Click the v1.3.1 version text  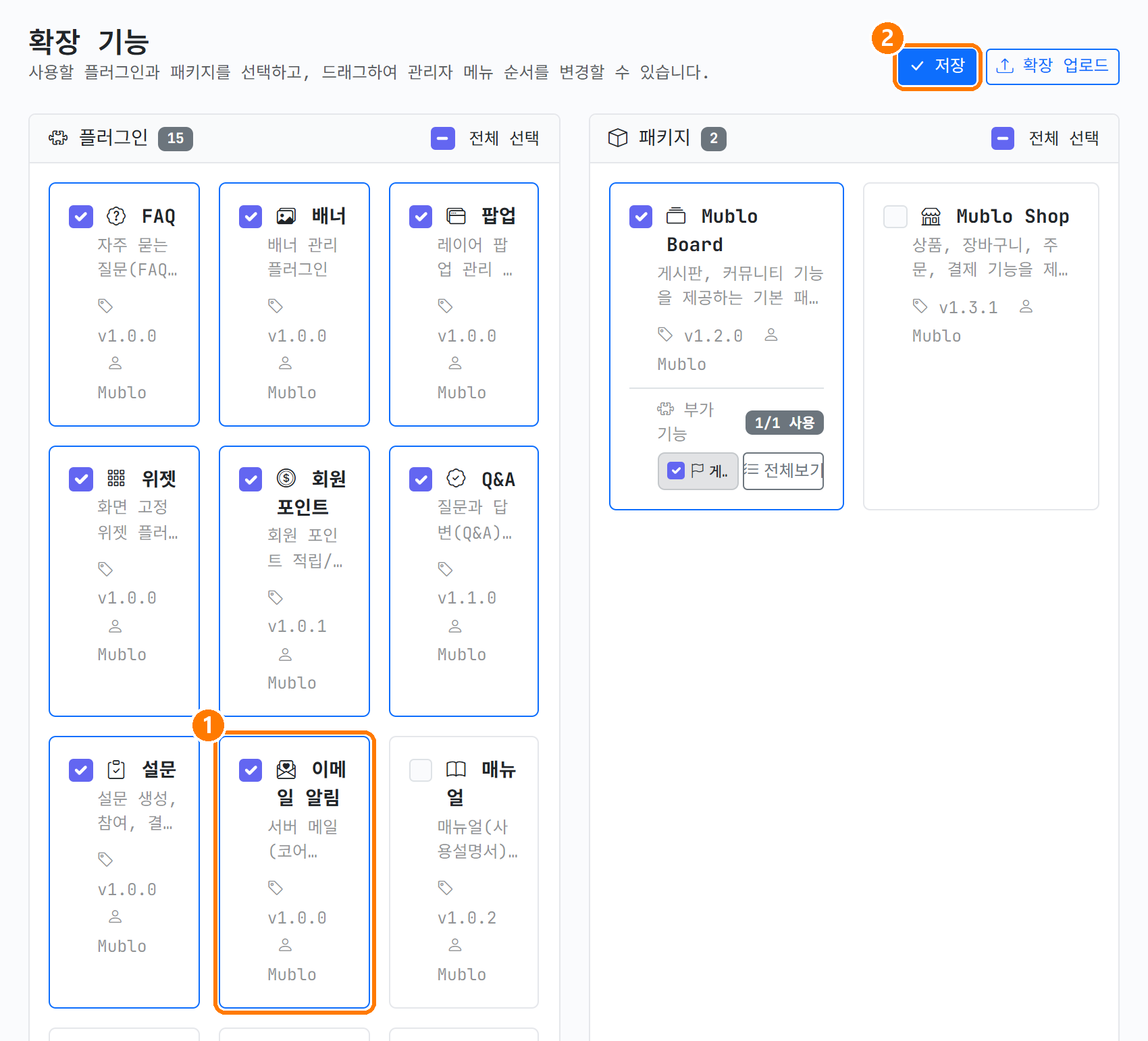968,308
